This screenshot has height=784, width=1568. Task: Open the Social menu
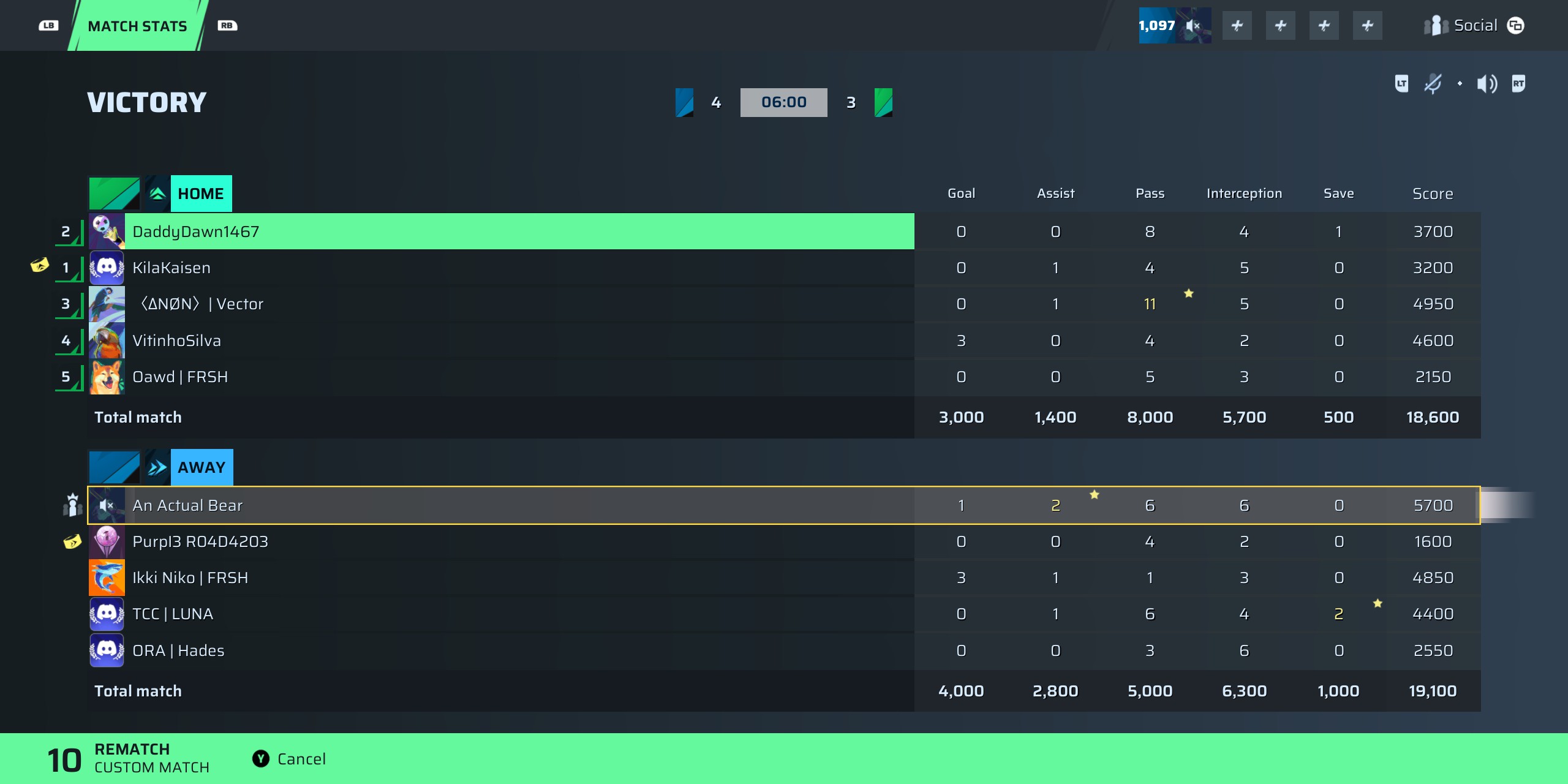1475,26
